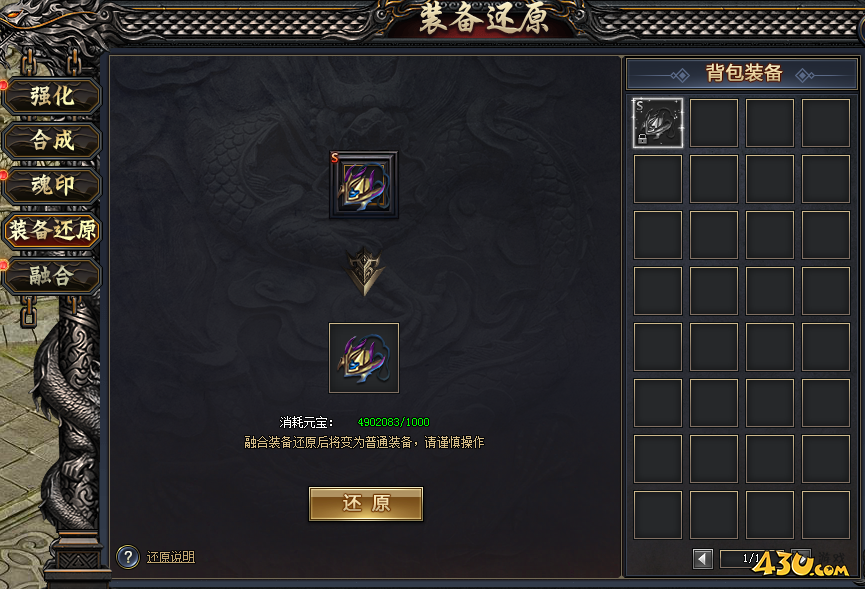Click the last backpack slot in the first row
The width and height of the screenshot is (865, 589).
click(x=826, y=123)
